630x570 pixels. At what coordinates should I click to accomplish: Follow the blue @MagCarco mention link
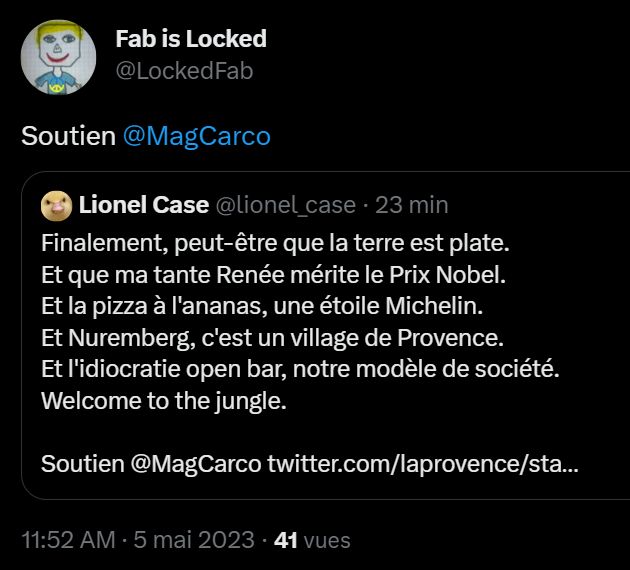196,136
